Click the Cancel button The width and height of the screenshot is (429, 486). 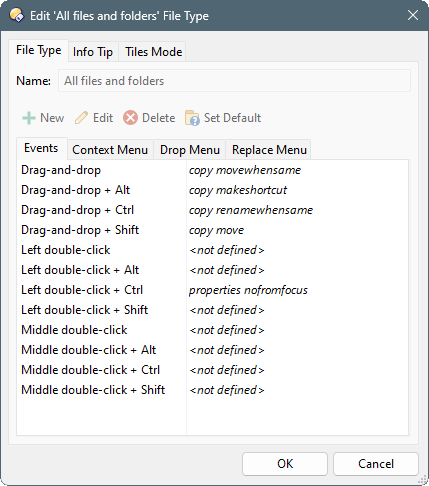(x=376, y=464)
